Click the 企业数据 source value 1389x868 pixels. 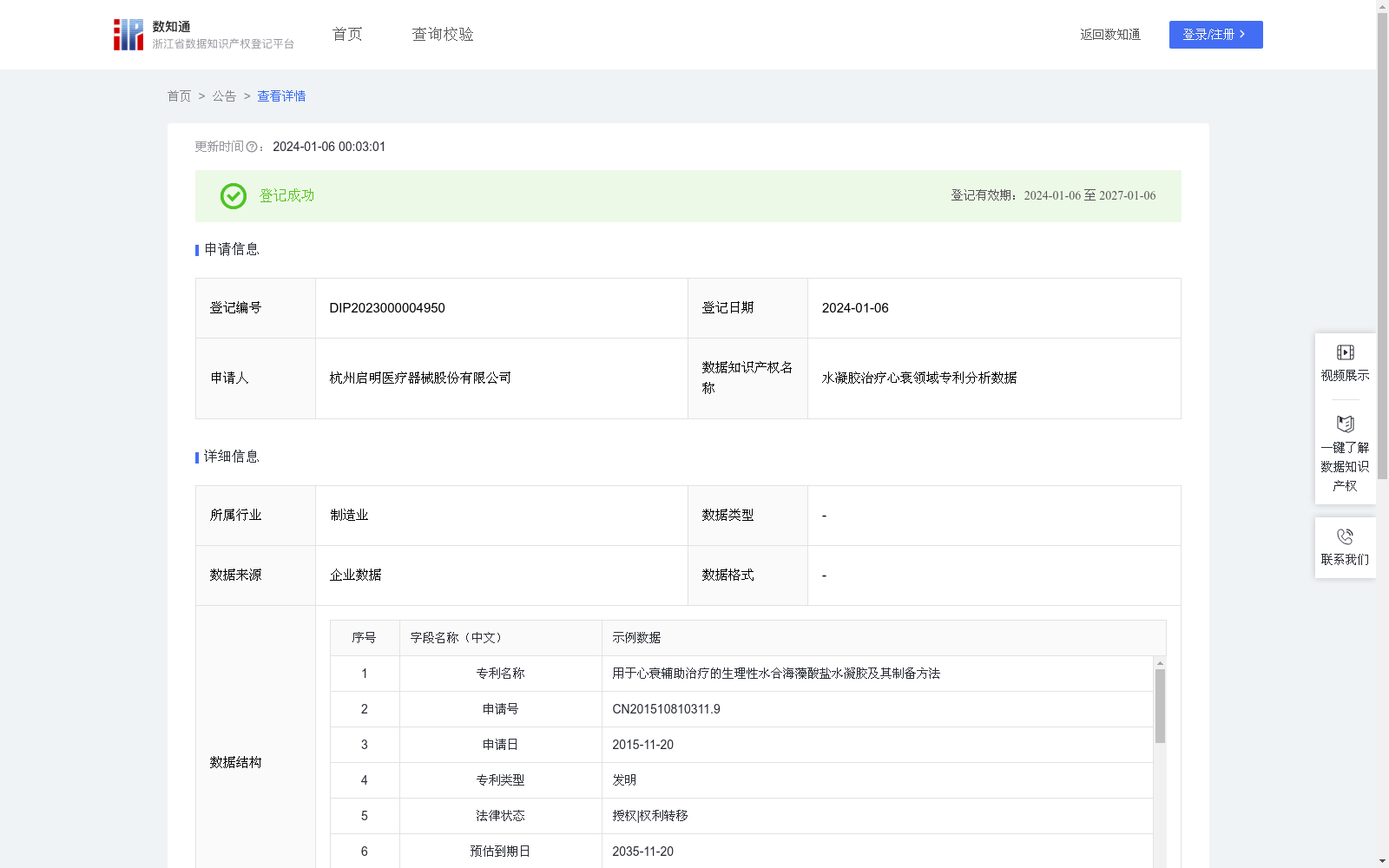[355, 575]
